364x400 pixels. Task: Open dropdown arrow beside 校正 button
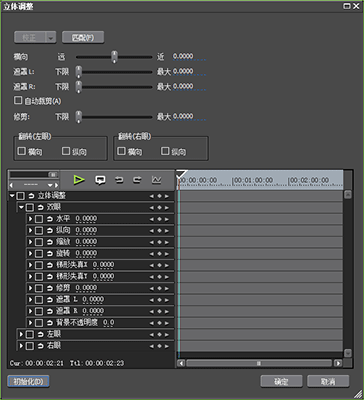51,38
